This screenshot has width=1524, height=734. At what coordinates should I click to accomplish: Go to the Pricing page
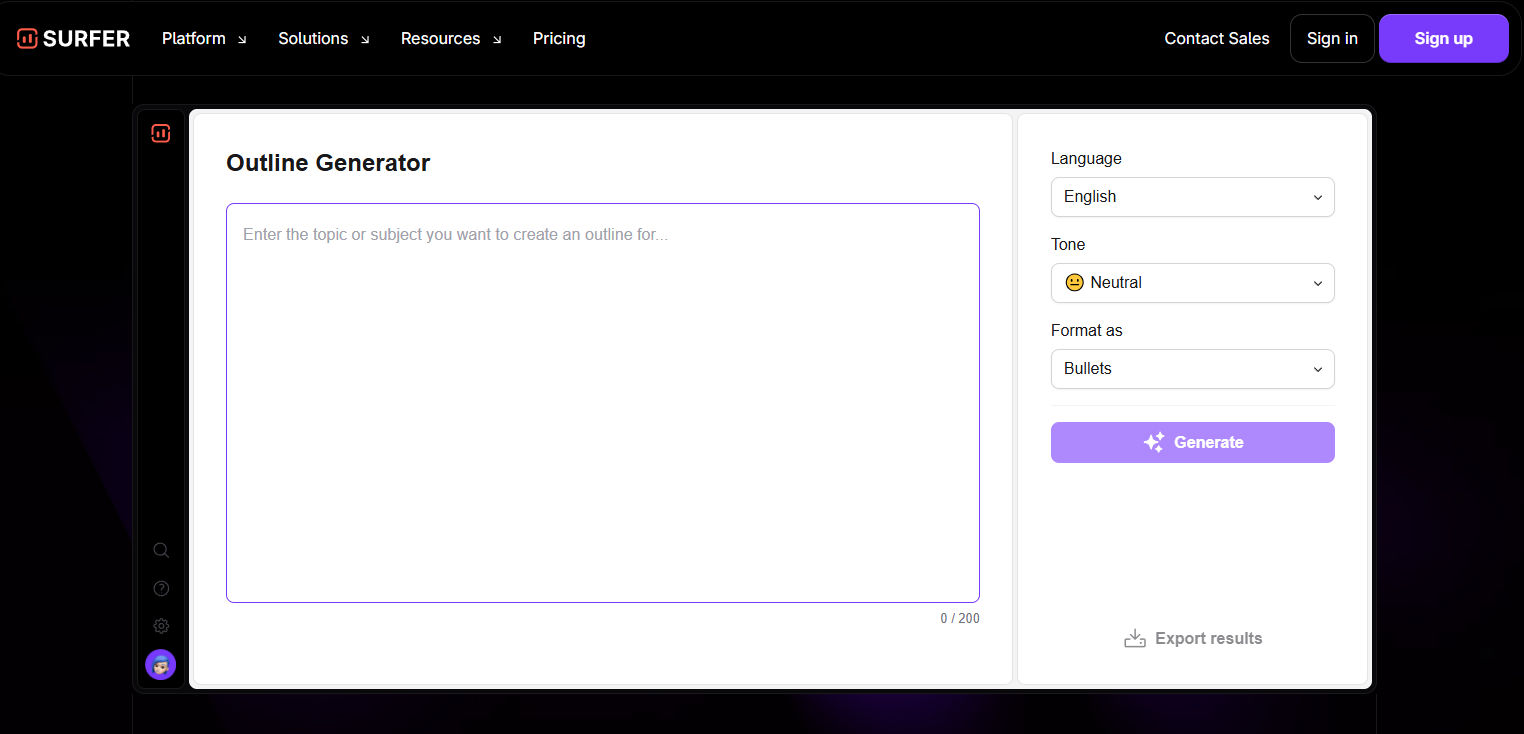pyautogui.click(x=559, y=38)
